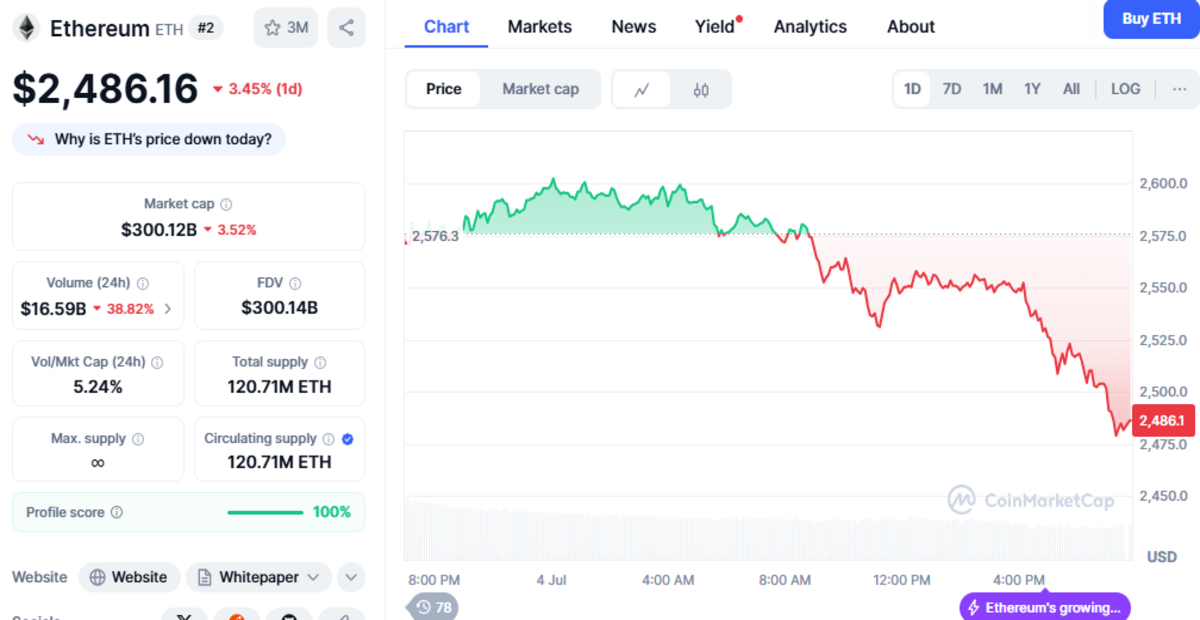Image resolution: width=1200 pixels, height=620 pixels.
Task: Open the Markets tab
Action: click(x=540, y=27)
